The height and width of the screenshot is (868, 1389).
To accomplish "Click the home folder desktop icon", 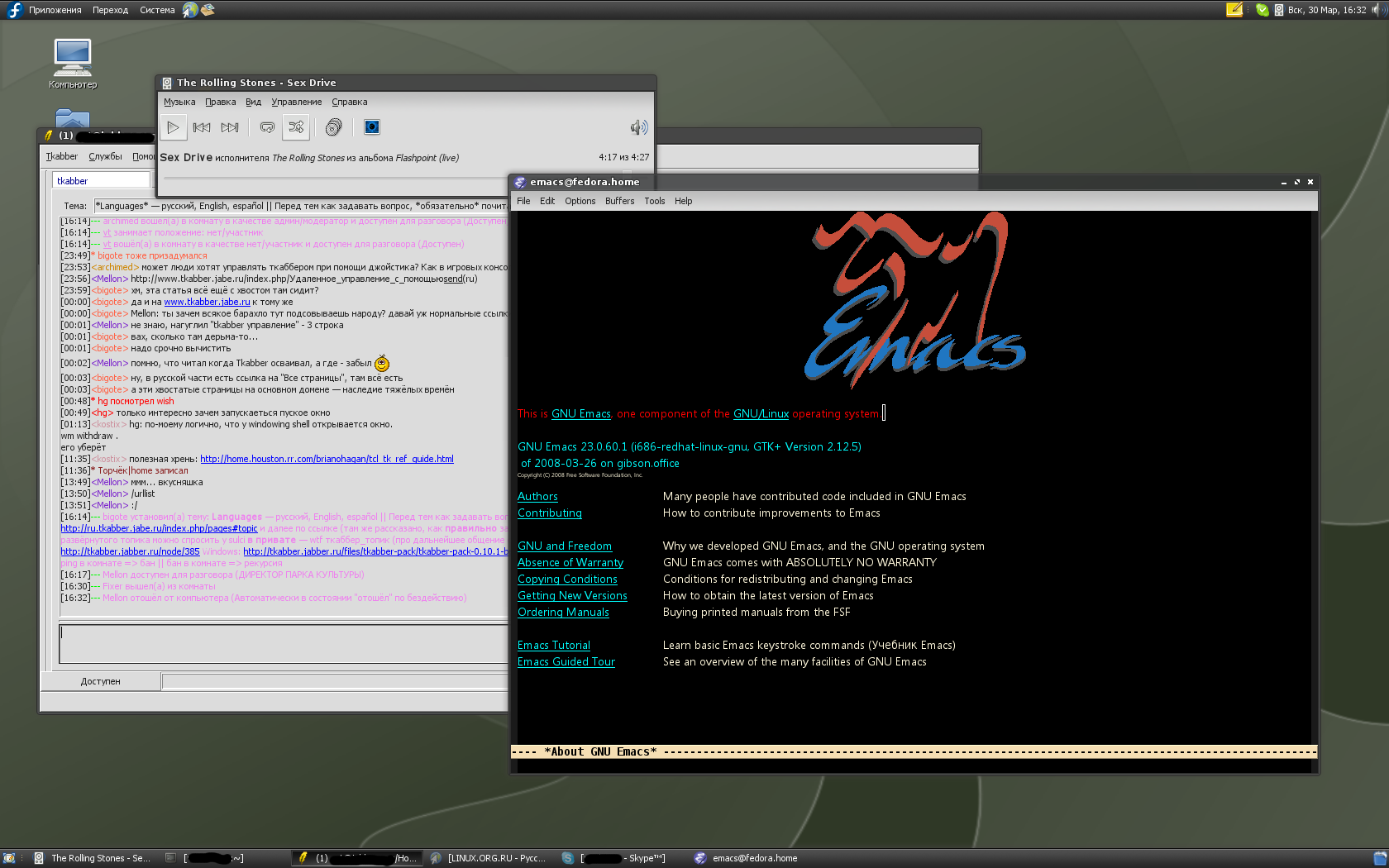I will [73, 119].
